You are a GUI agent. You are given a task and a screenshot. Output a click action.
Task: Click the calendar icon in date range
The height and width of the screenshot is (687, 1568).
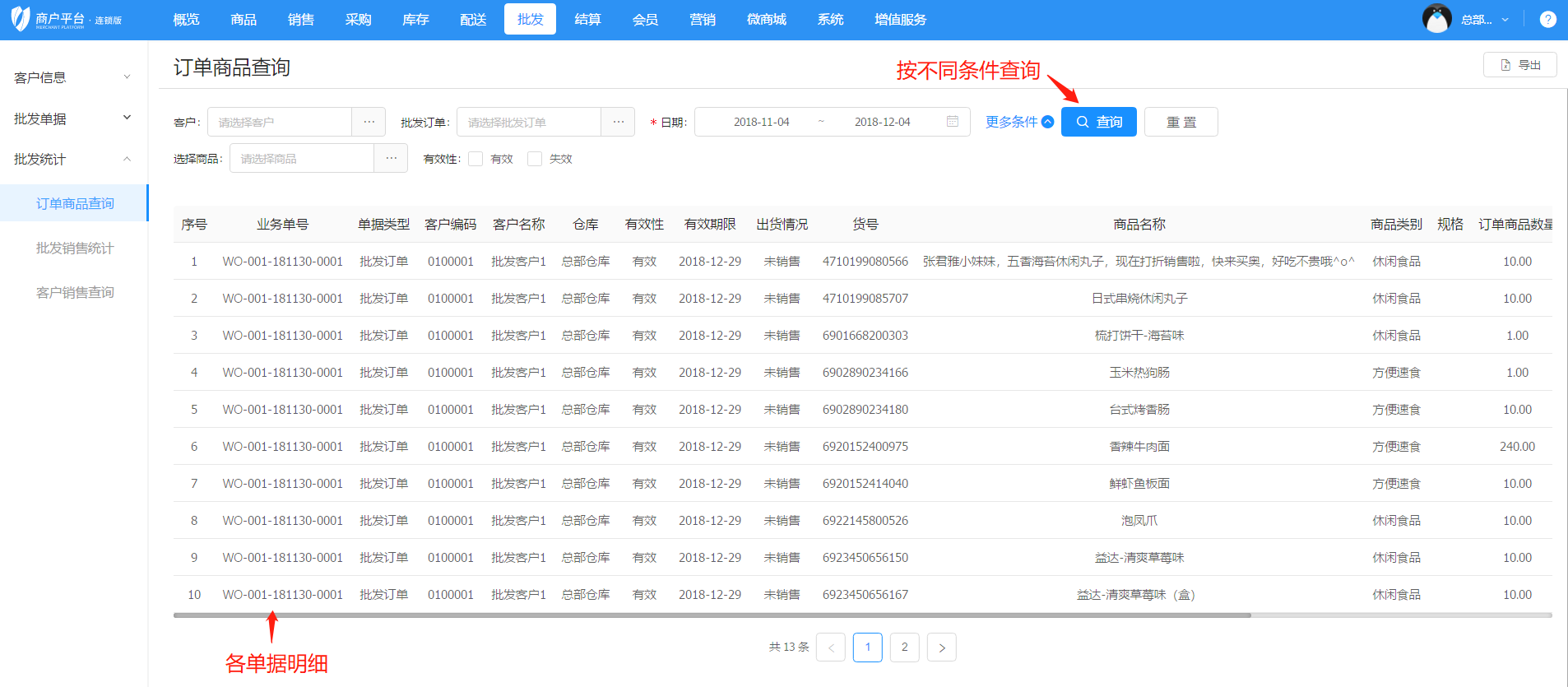click(x=953, y=122)
